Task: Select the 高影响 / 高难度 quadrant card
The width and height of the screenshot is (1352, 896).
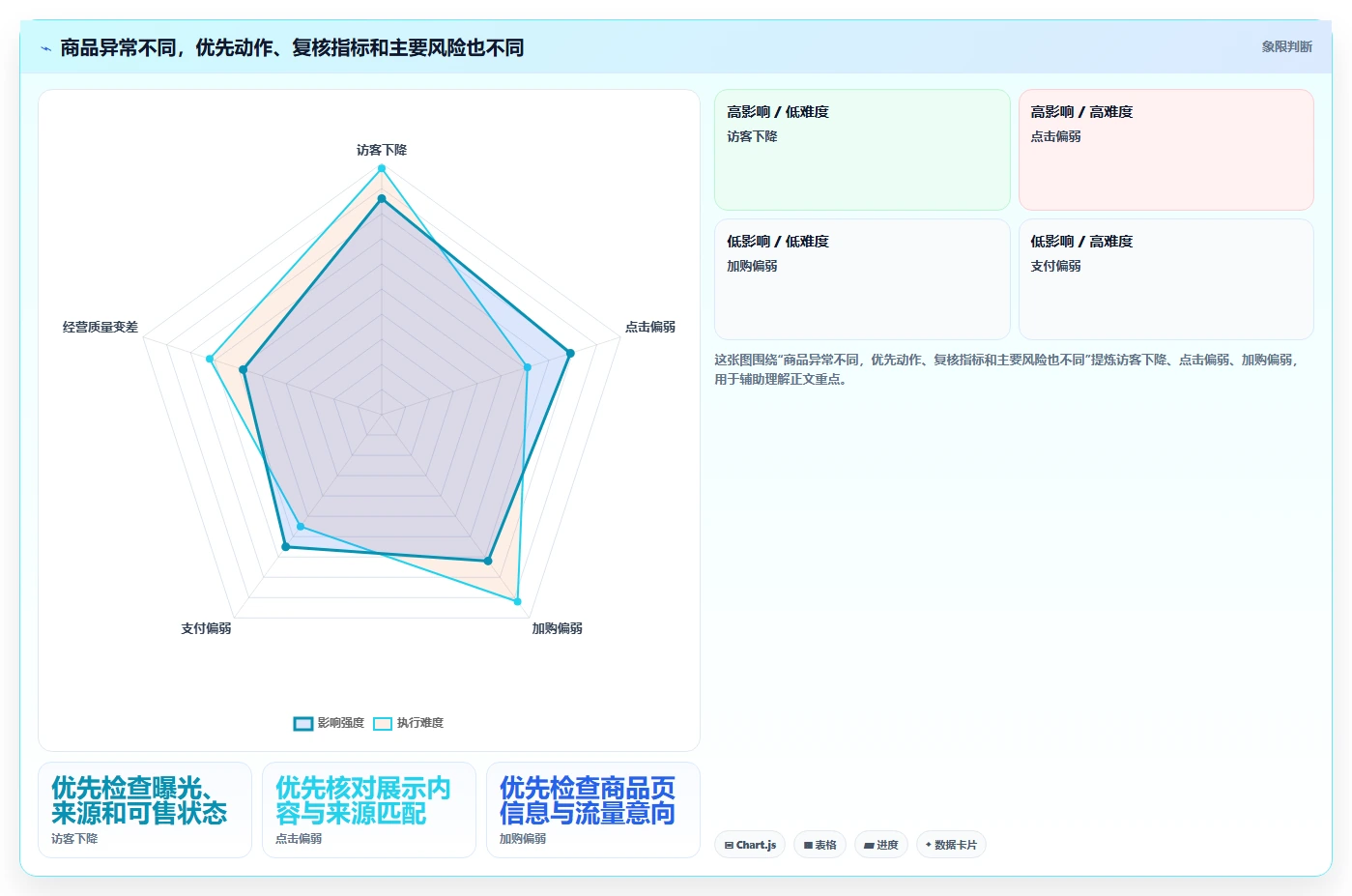Action: (x=1166, y=150)
